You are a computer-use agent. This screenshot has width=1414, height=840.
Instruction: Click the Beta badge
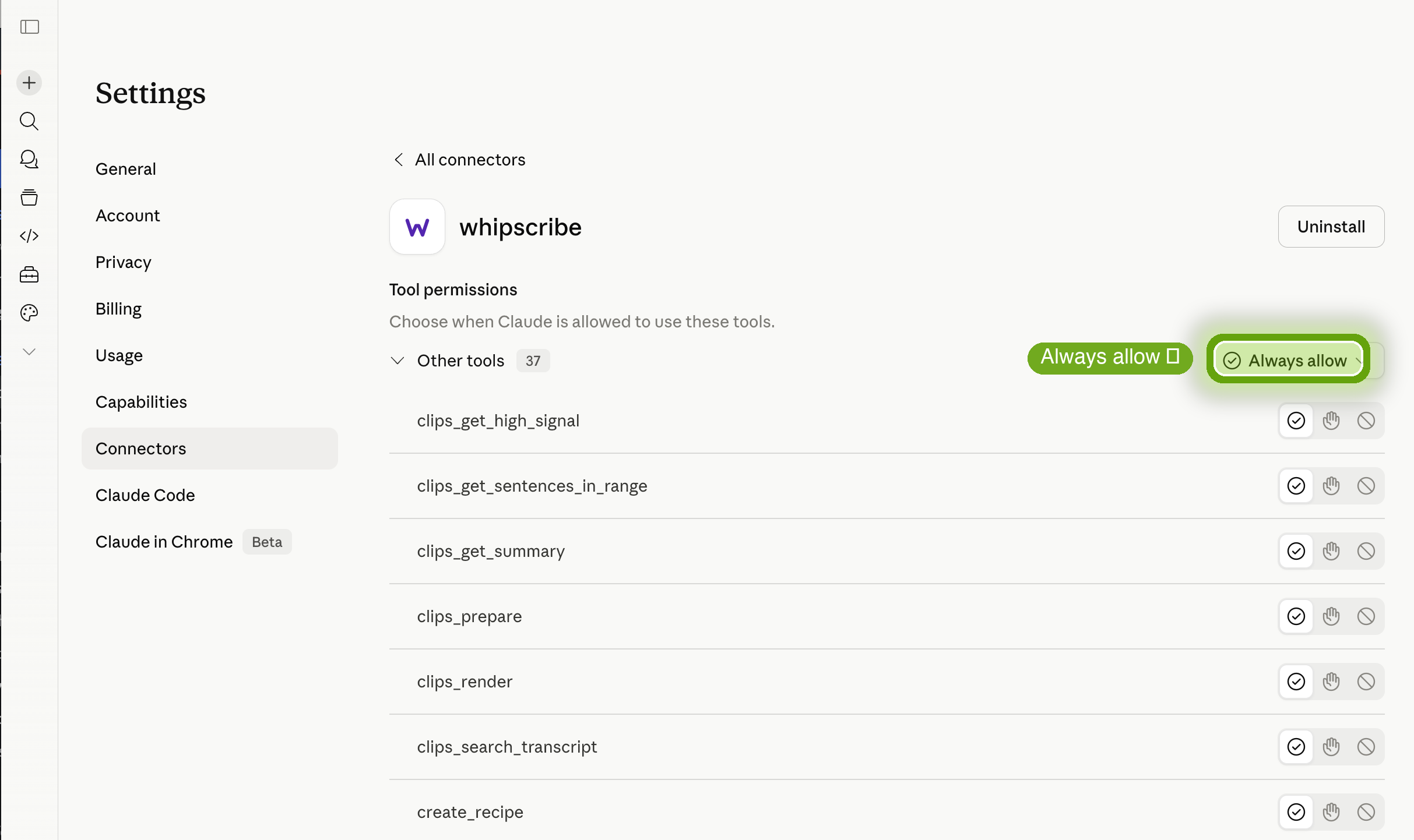coord(267,542)
